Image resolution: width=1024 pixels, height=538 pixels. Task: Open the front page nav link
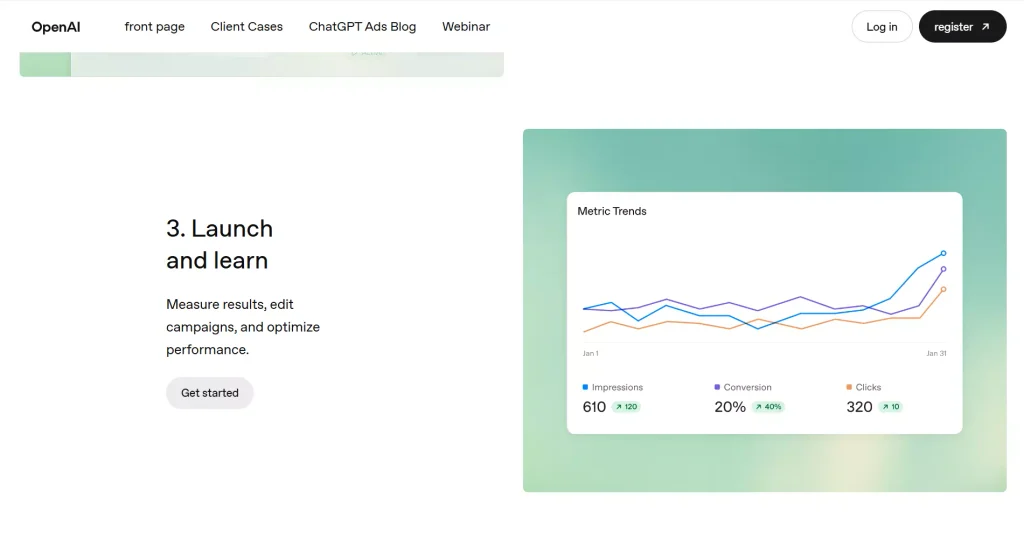[x=154, y=27]
